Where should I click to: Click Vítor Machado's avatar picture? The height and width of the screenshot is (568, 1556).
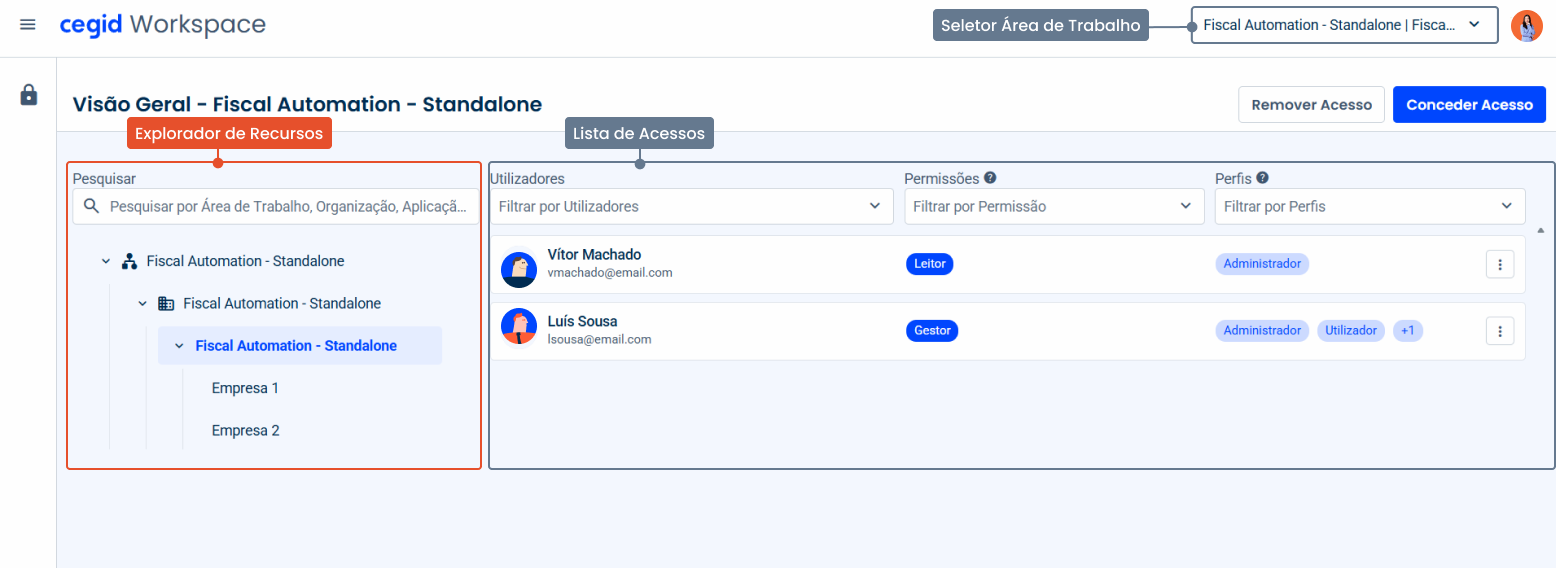tap(518, 265)
